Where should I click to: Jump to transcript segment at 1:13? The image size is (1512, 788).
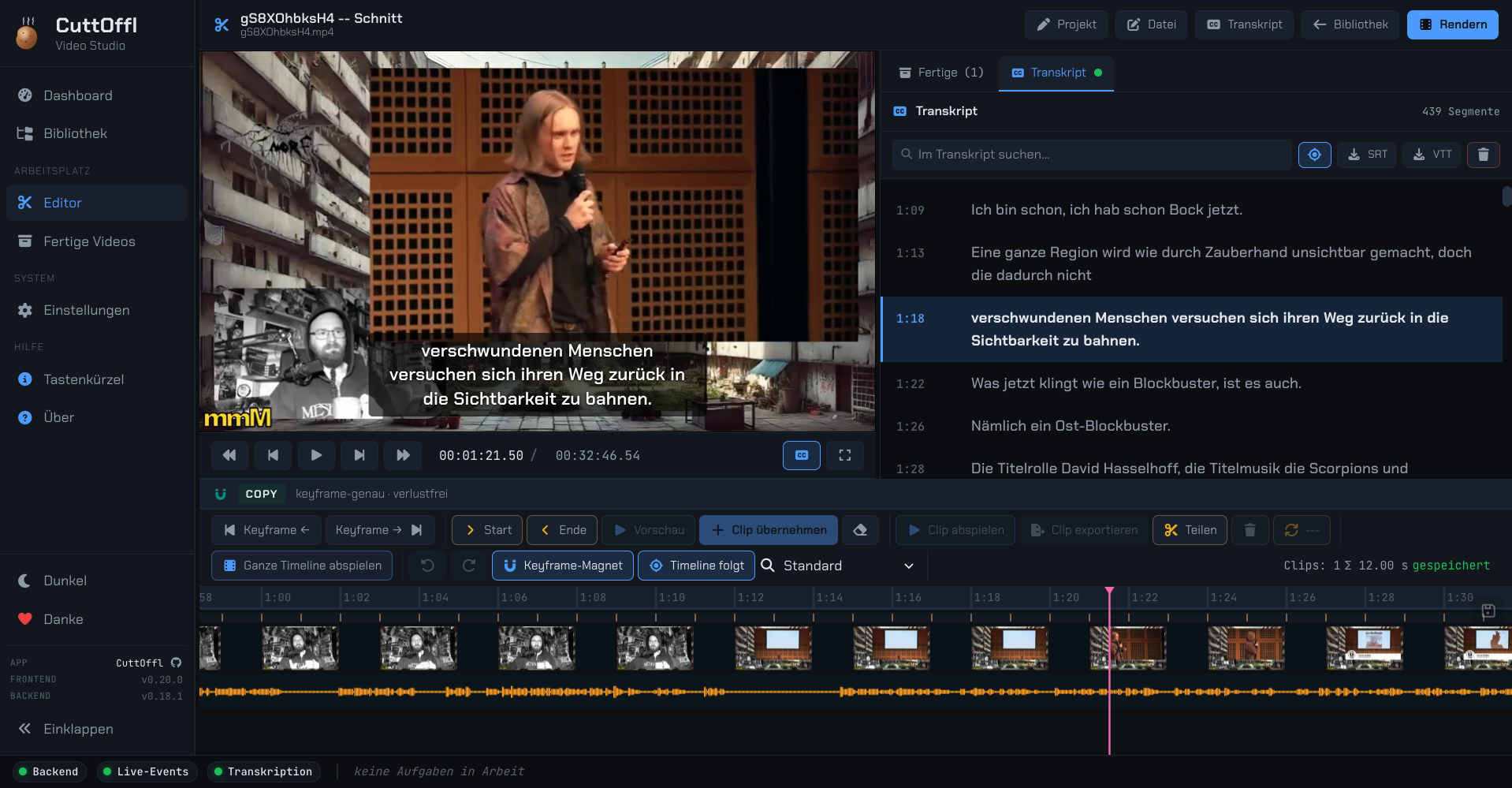click(1191, 263)
